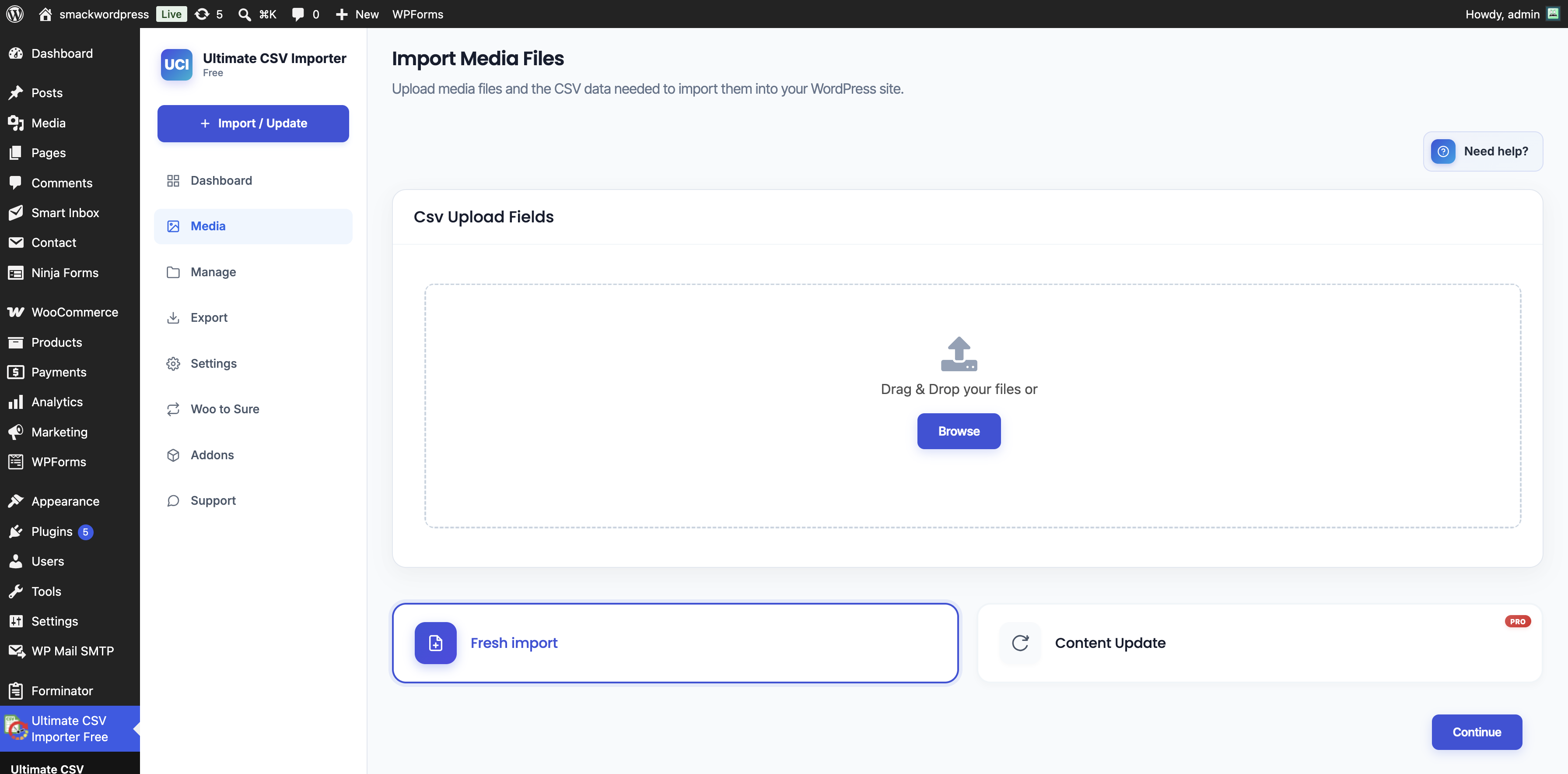This screenshot has width=1568, height=774.
Task: Open the admin bar search icon
Action: coord(244,14)
